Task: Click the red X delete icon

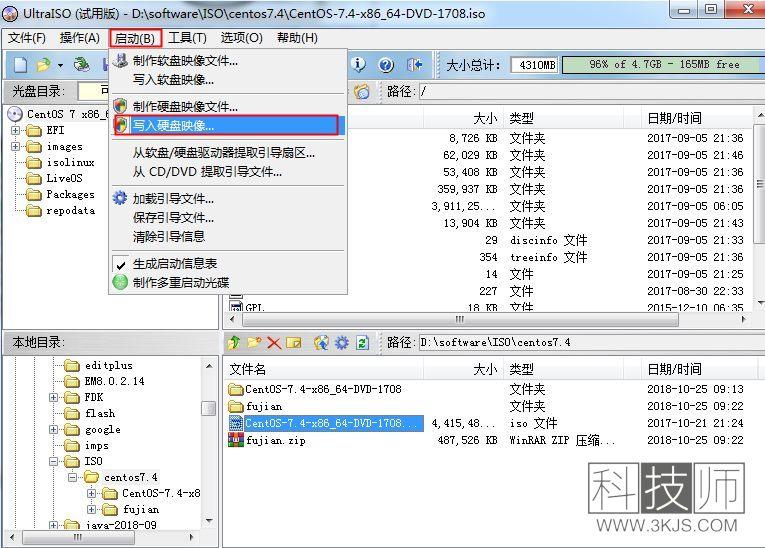Action: 274,343
